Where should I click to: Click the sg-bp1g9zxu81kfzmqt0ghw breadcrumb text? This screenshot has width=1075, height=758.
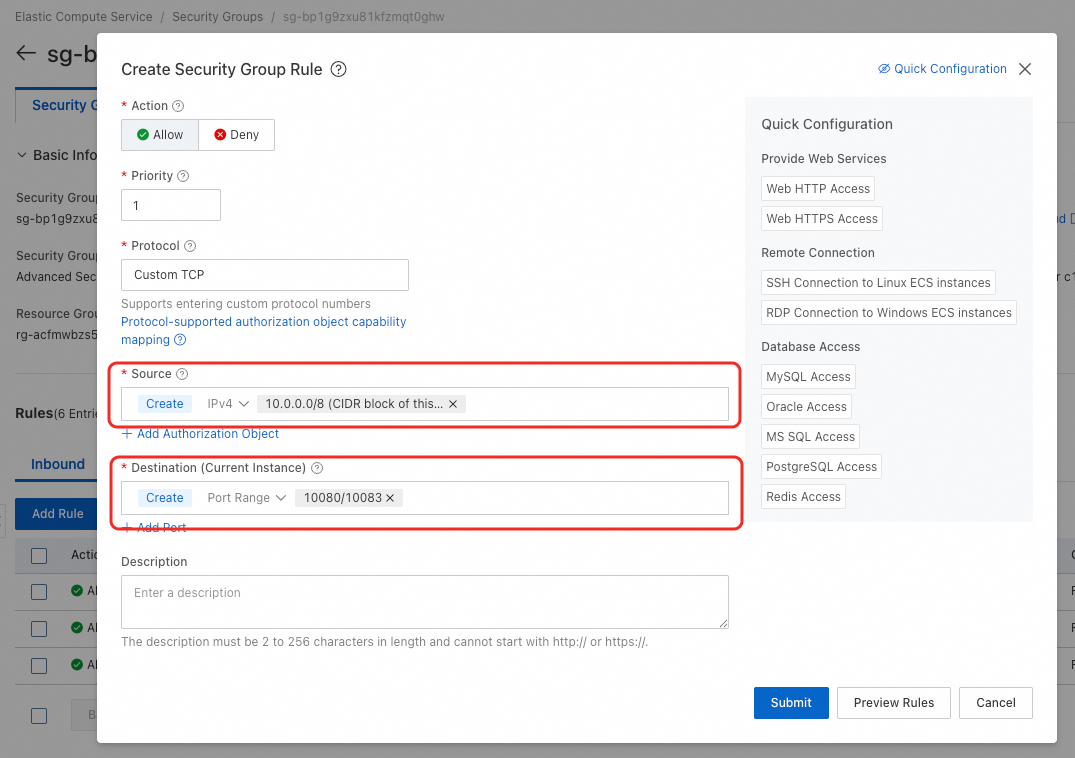click(363, 16)
